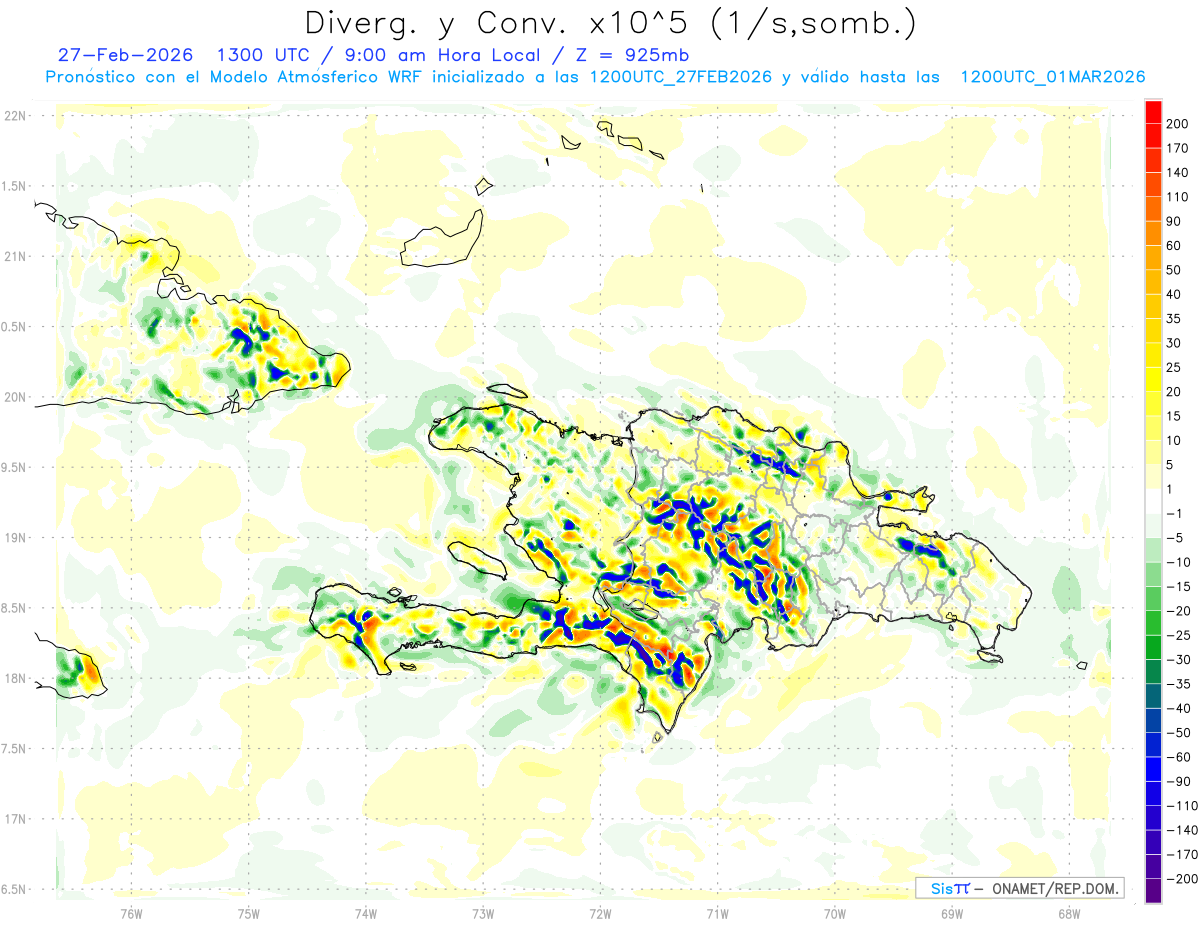
Task: Click the 18N latitude axis label
Action: 15,679
